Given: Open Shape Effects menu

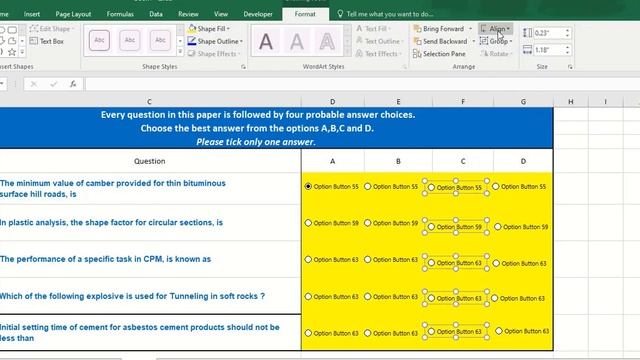Looking at the screenshot, I should pyautogui.click(x=214, y=53).
